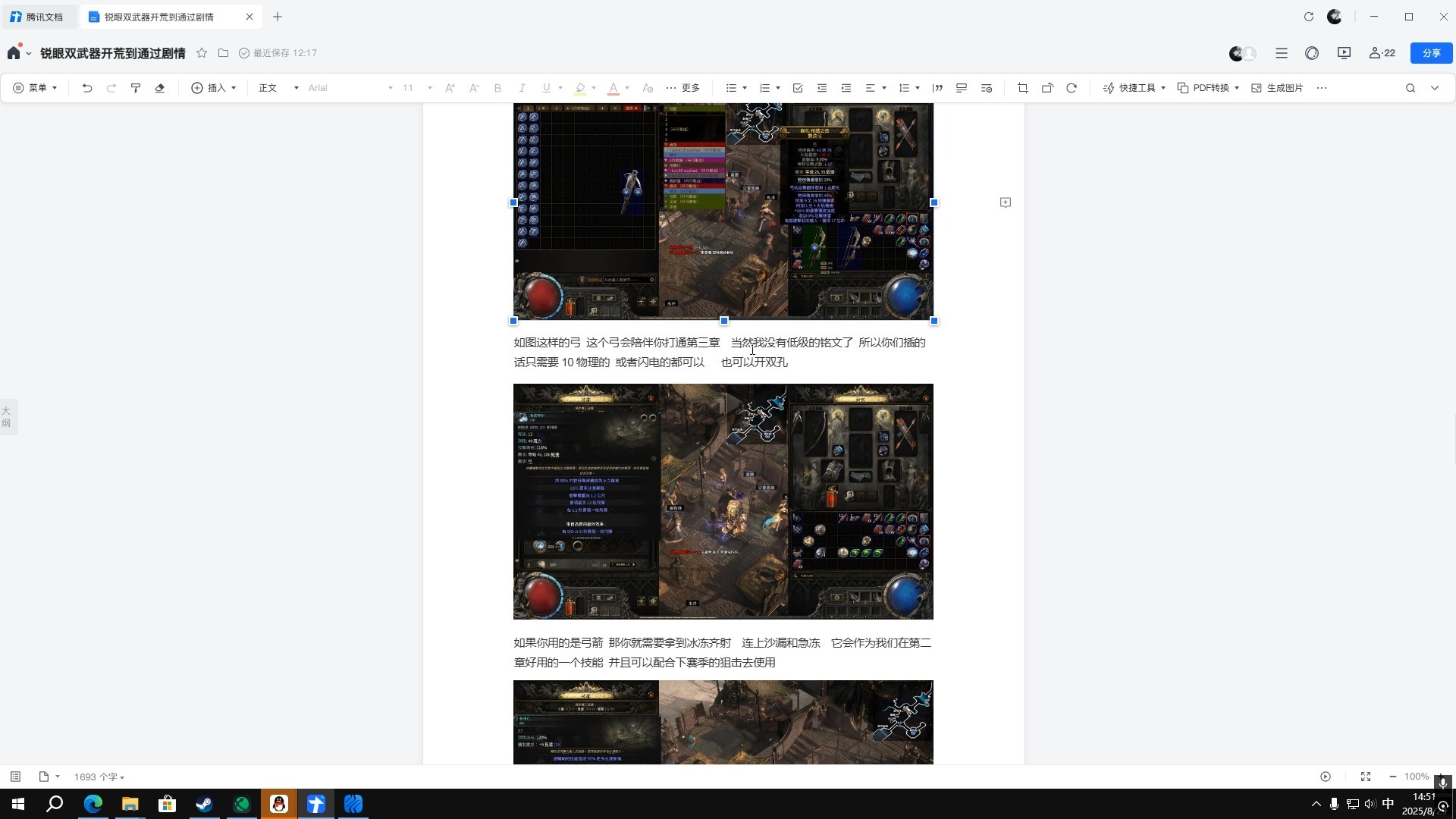Open the collaborators count 22
Screen dimensions: 1456x819
[x=1382, y=53]
